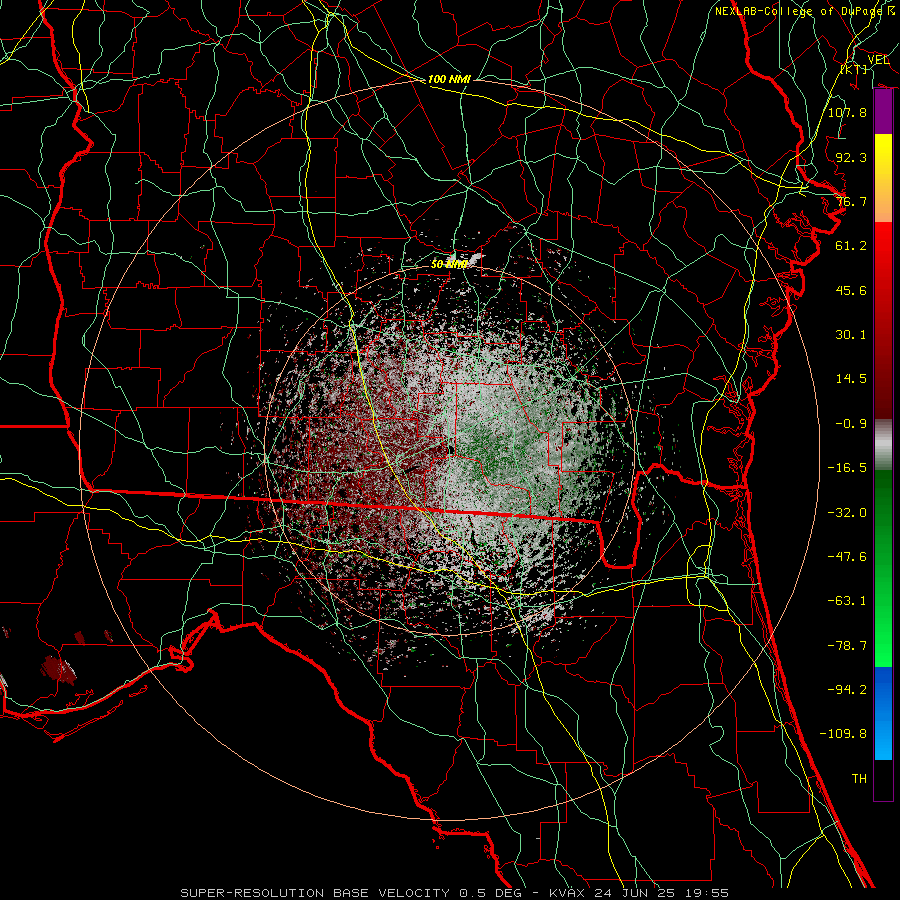The width and height of the screenshot is (900, 900).
Task: Click the 92.3 scale value
Action: click(851, 157)
